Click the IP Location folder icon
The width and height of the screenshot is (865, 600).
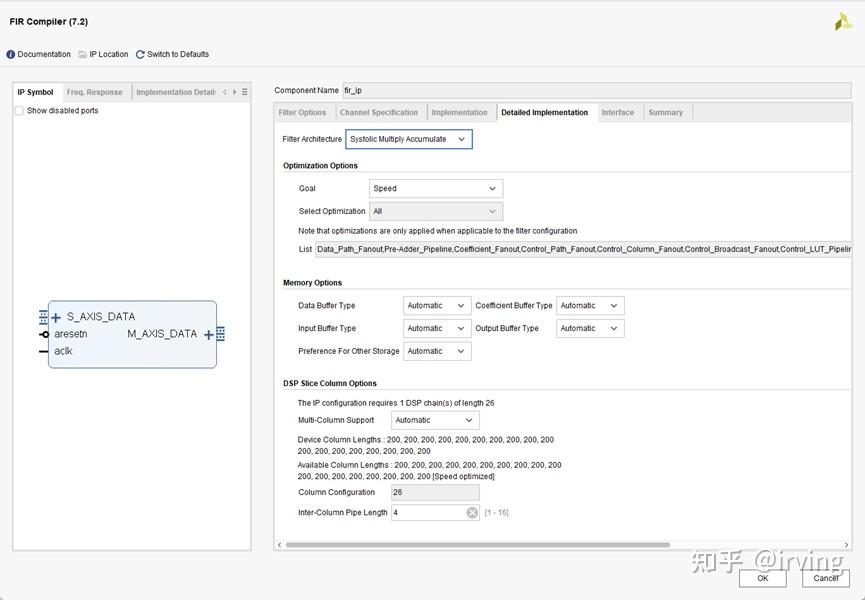pyautogui.click(x=83, y=55)
